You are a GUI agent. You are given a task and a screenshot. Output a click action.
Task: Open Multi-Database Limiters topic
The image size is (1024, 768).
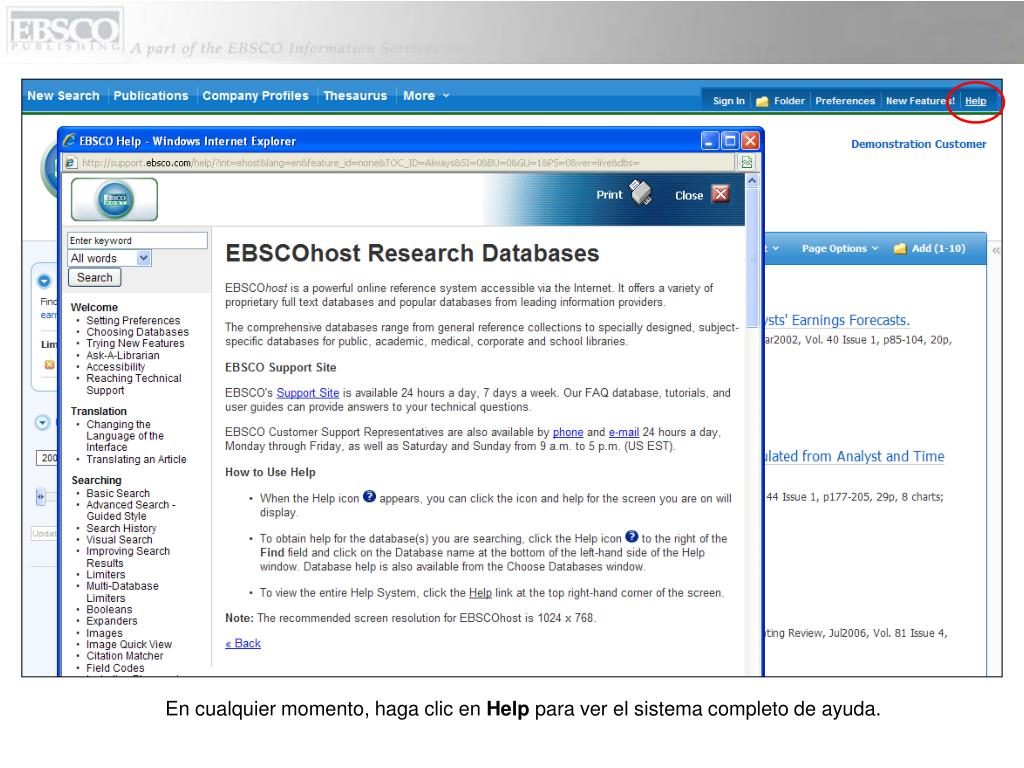(x=122, y=592)
